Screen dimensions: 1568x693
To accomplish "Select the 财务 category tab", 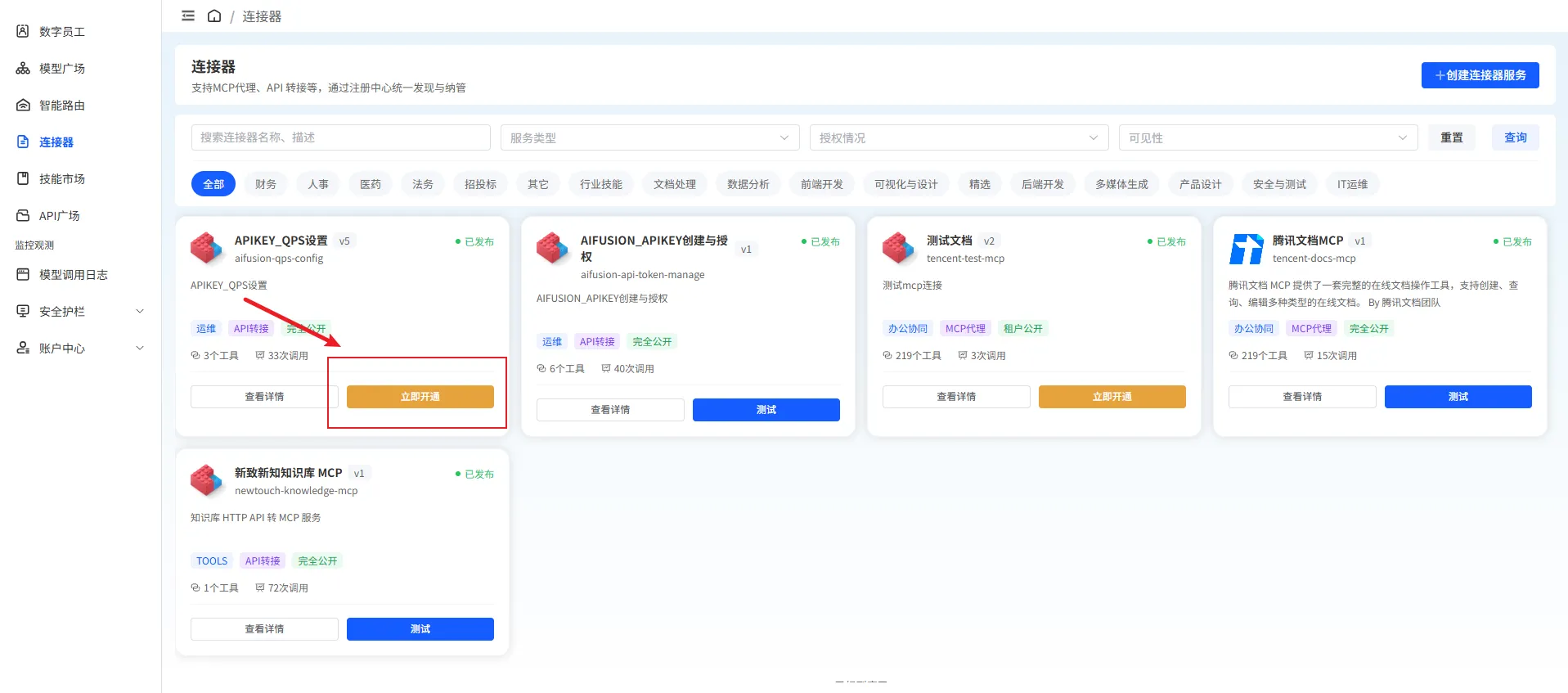I will pos(266,184).
